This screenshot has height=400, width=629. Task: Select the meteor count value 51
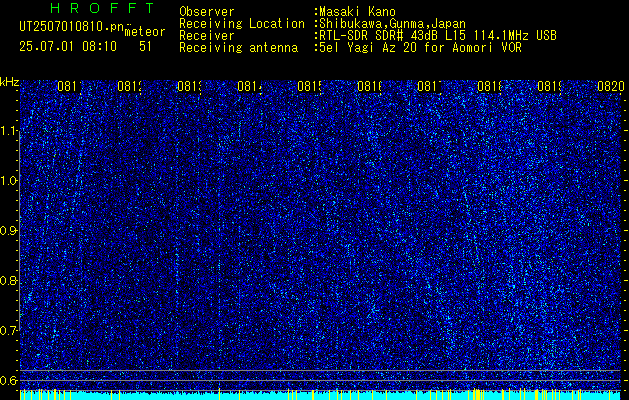[145, 47]
